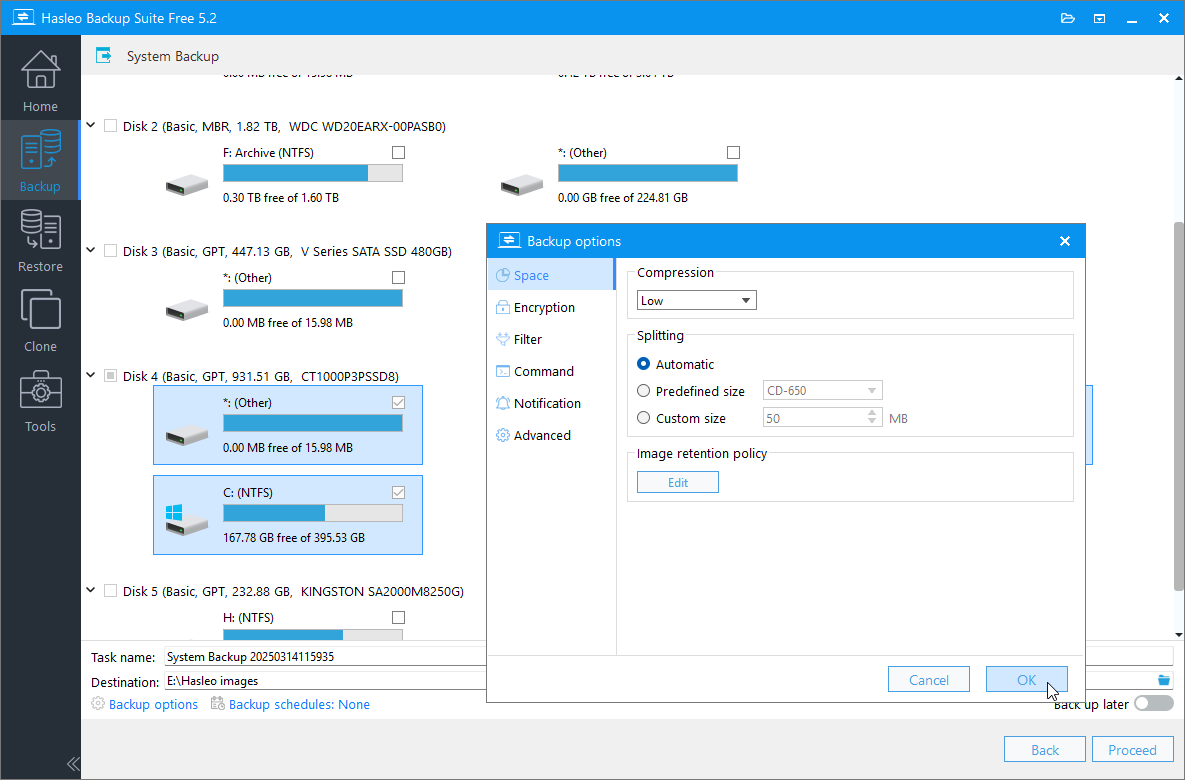
Task: Check the Disk 2 *: (Other) partition checkbox
Action: pos(733,152)
